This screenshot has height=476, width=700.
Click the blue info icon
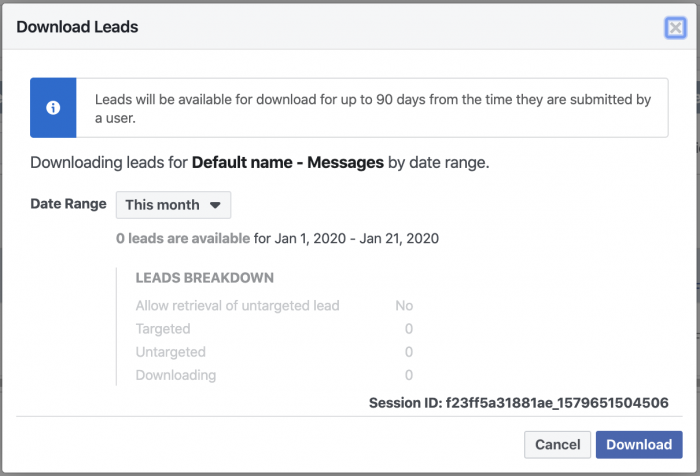pyautogui.click(x=53, y=108)
